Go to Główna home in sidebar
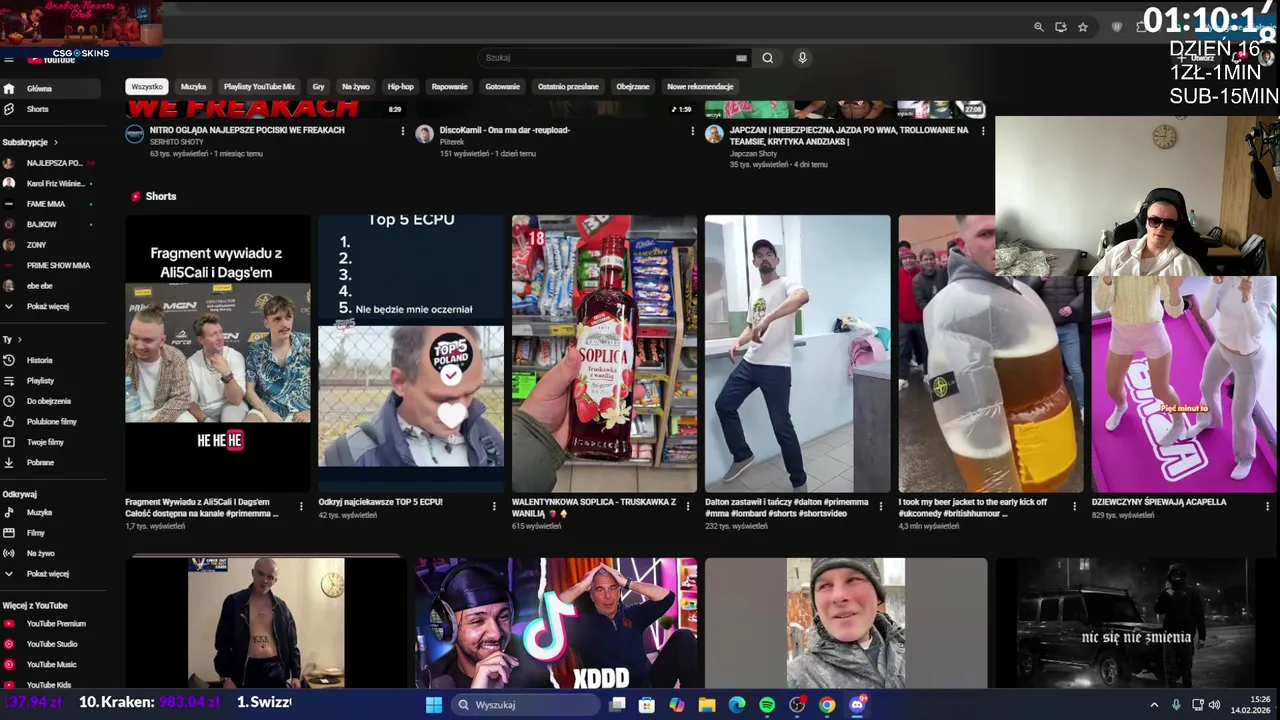The image size is (1280, 720). click(50, 88)
